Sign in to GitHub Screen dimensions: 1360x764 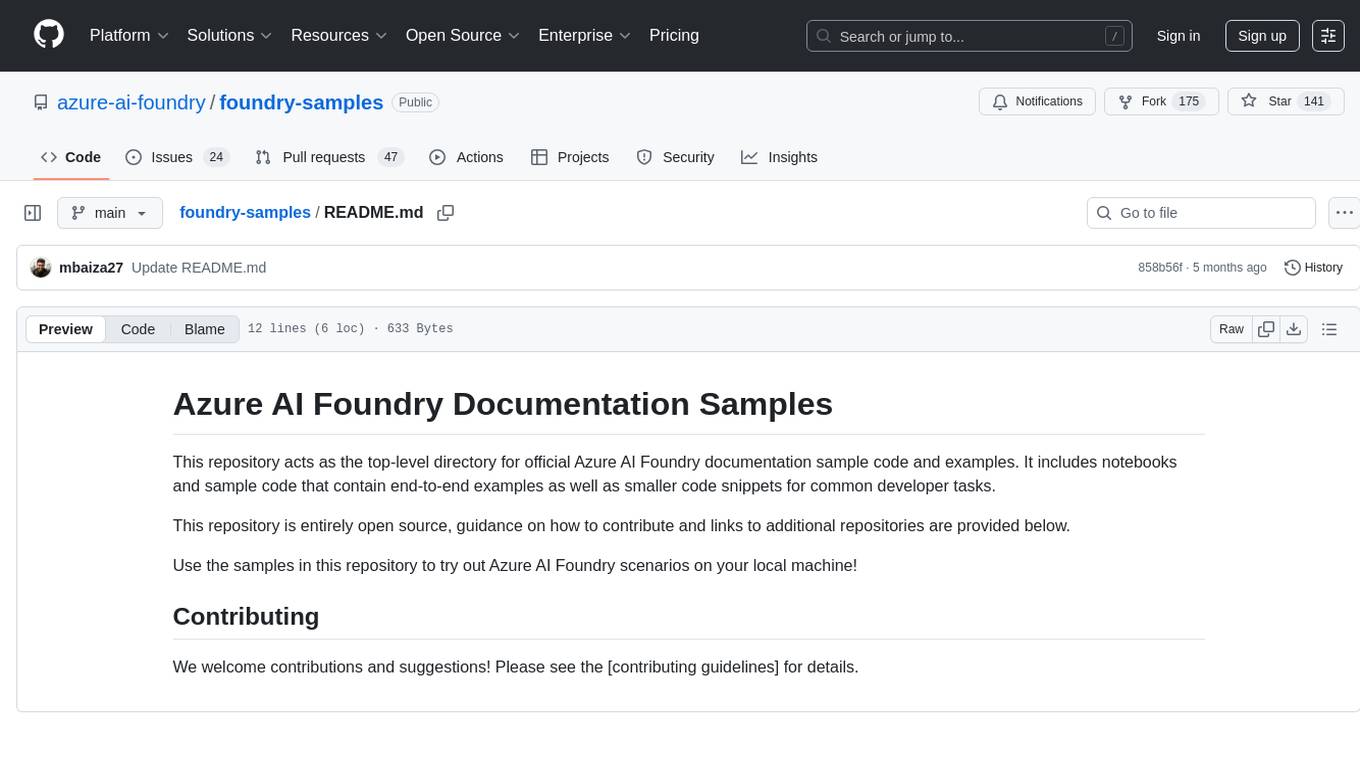click(x=1178, y=36)
